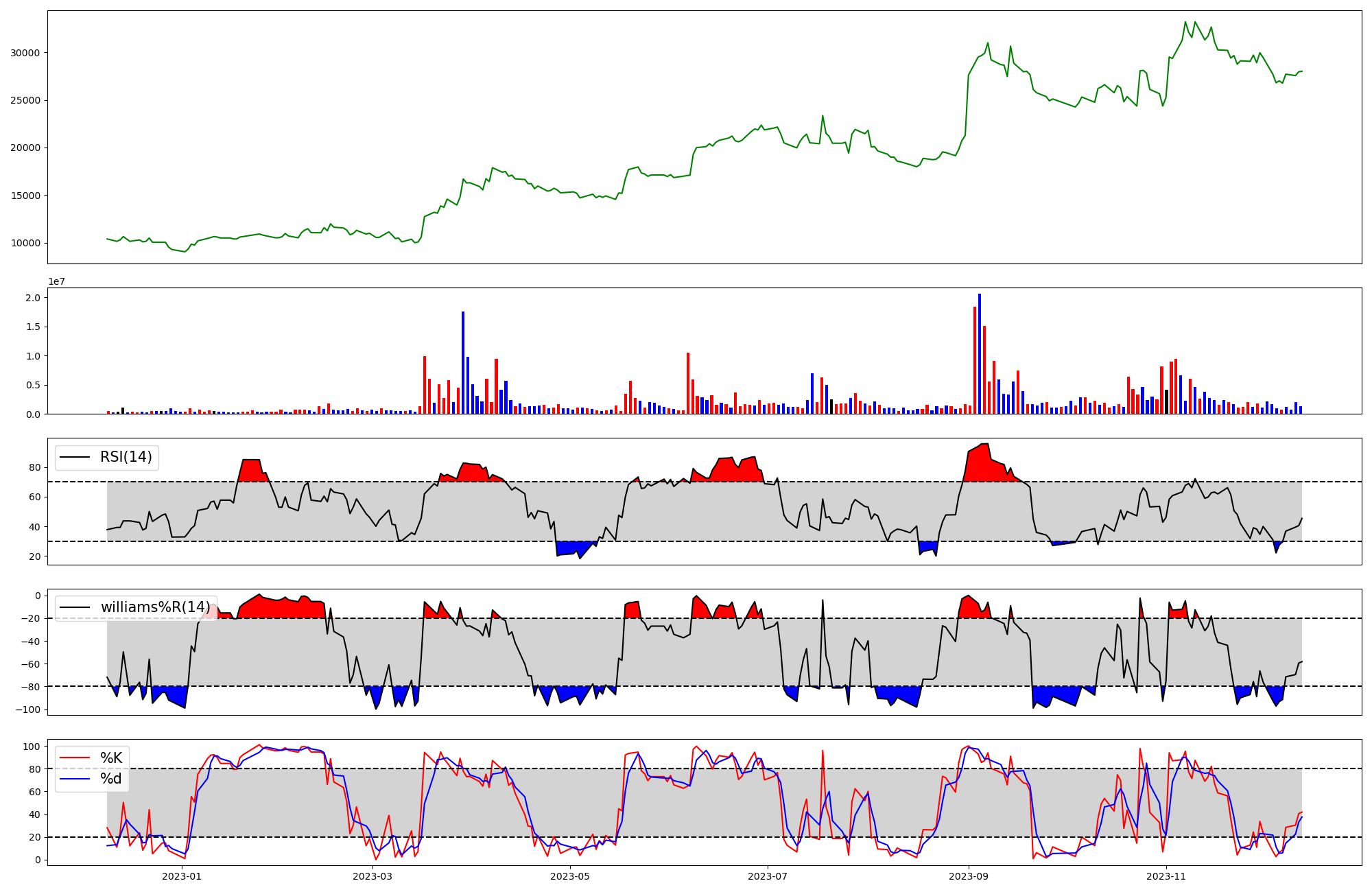
Task: Click the 1e7 volume scale multiplier
Action: [56, 281]
